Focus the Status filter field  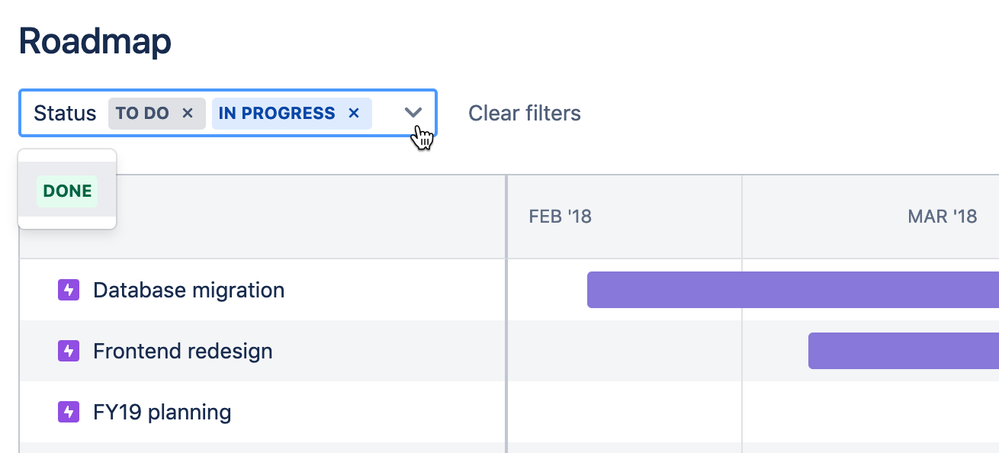64,113
